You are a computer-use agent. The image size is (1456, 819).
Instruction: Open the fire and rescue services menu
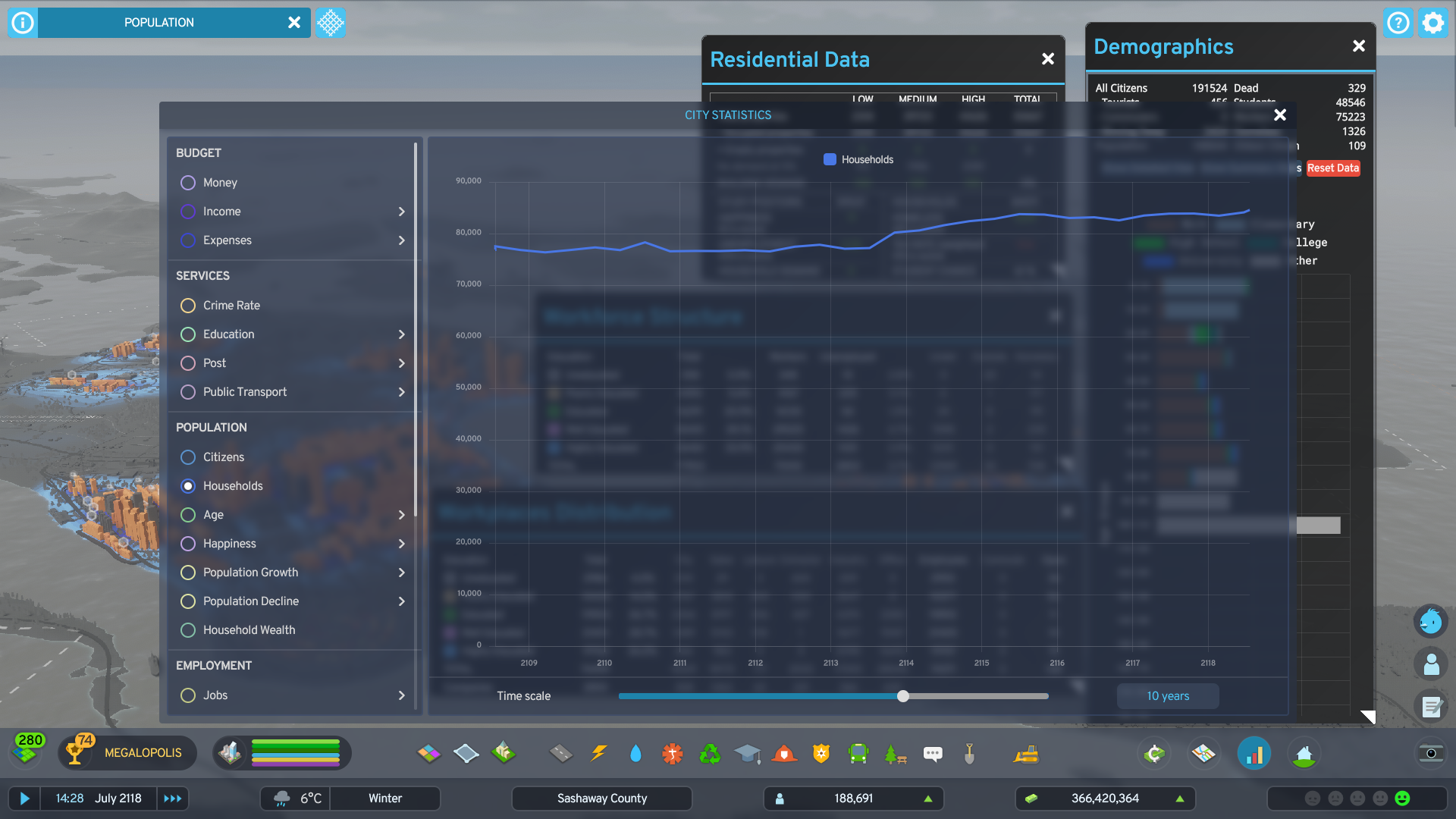[x=785, y=753]
